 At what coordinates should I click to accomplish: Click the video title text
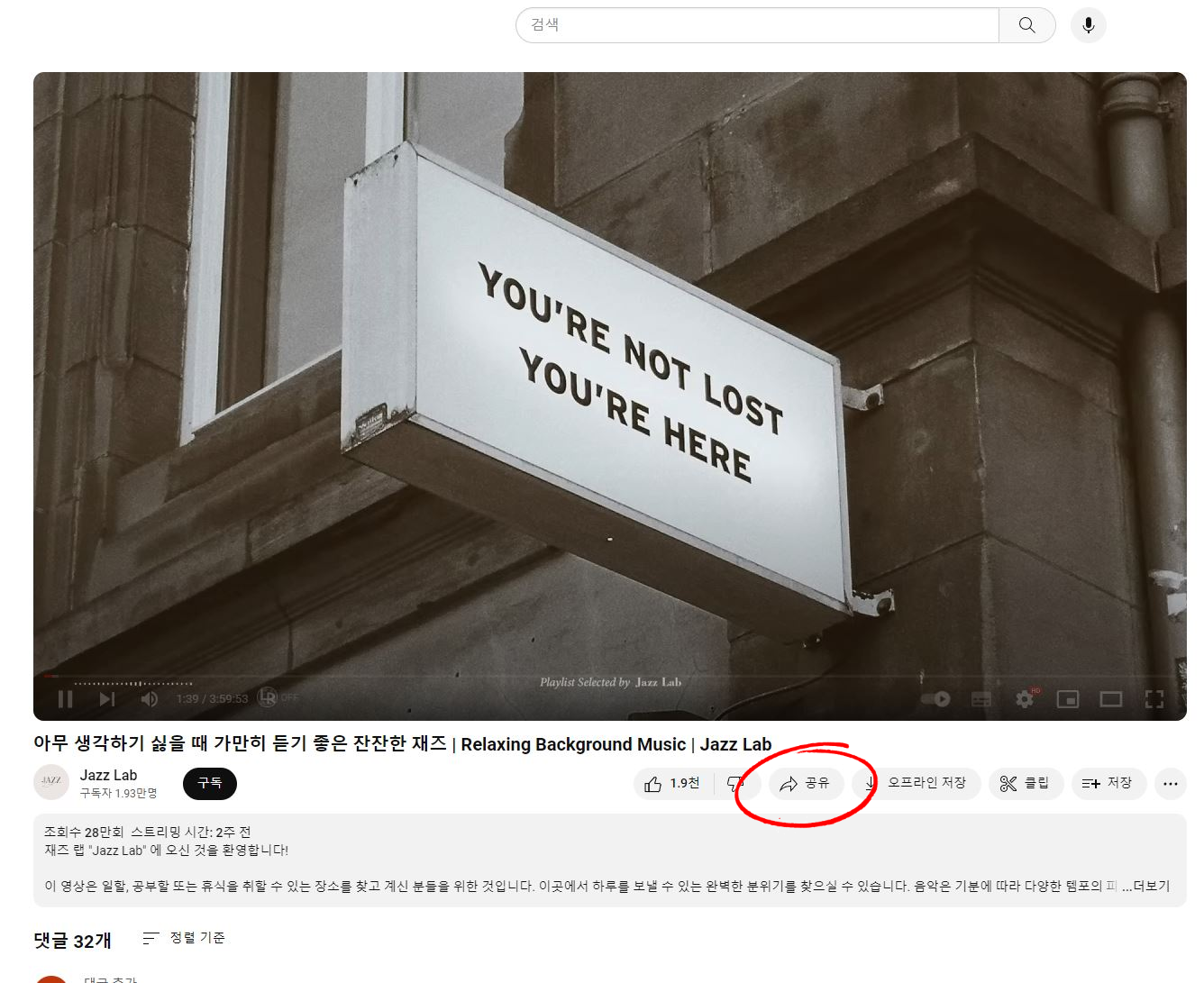click(403, 743)
